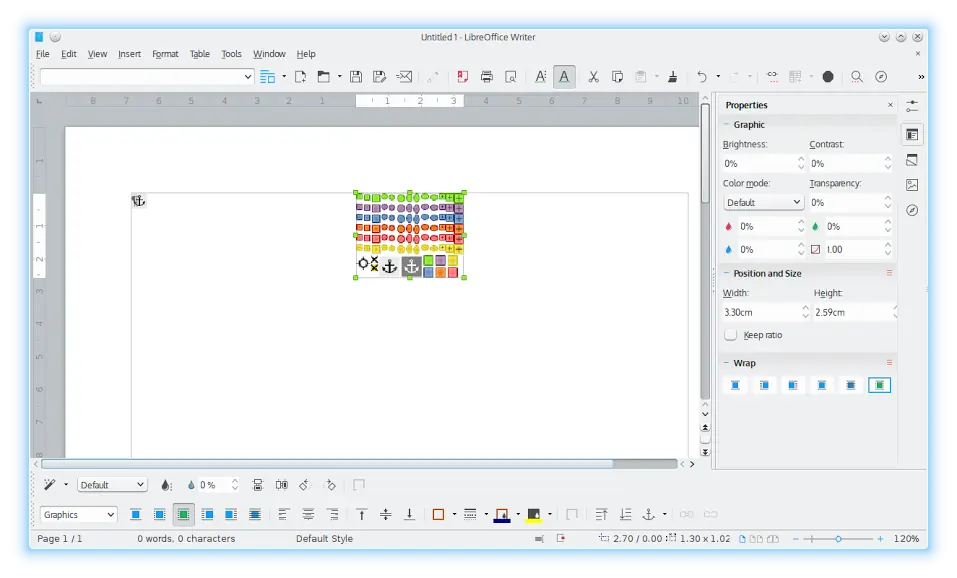The width and height of the screenshot is (957, 578).
Task: Expand the Open file dropdown arrow
Action: click(339, 77)
